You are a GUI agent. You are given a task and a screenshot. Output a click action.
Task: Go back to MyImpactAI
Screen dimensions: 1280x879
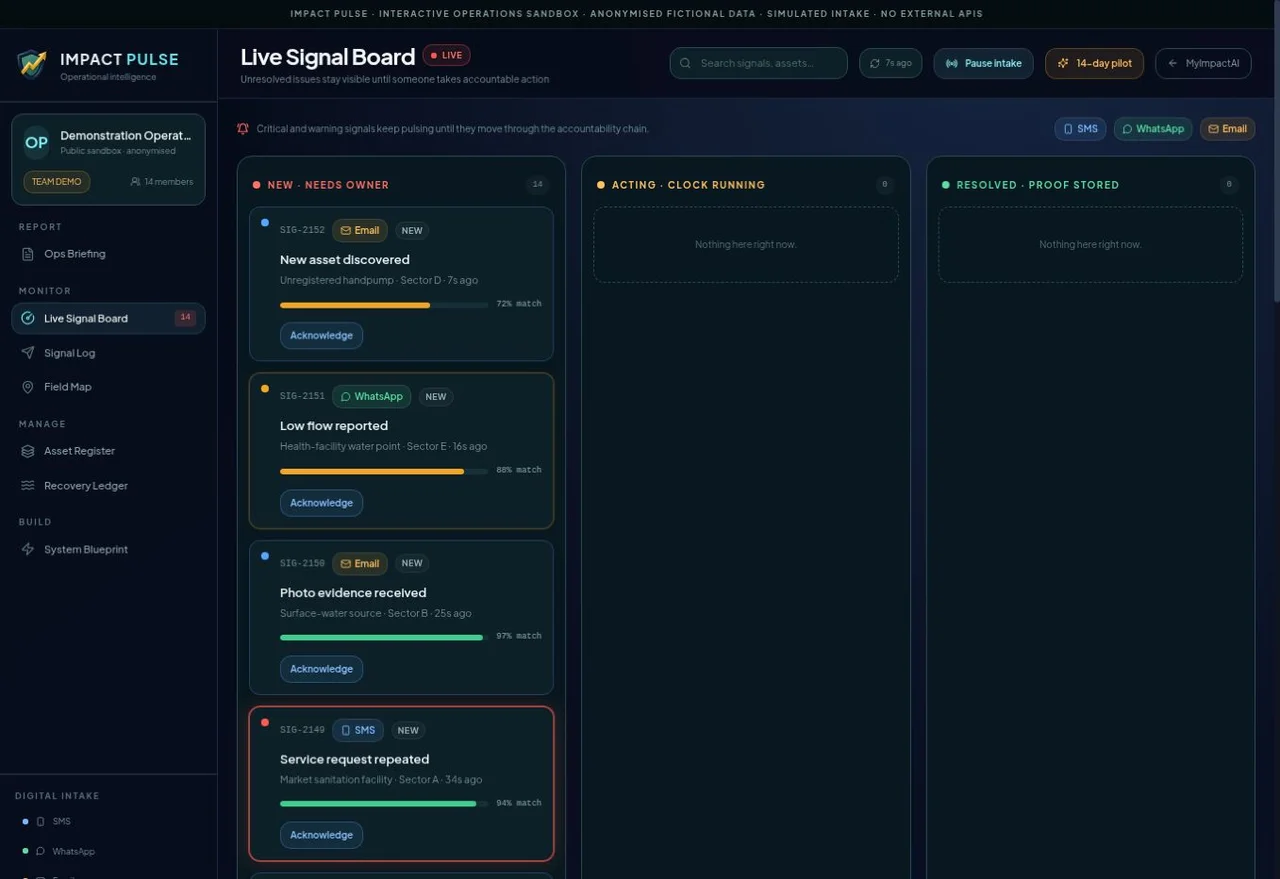pos(1203,63)
